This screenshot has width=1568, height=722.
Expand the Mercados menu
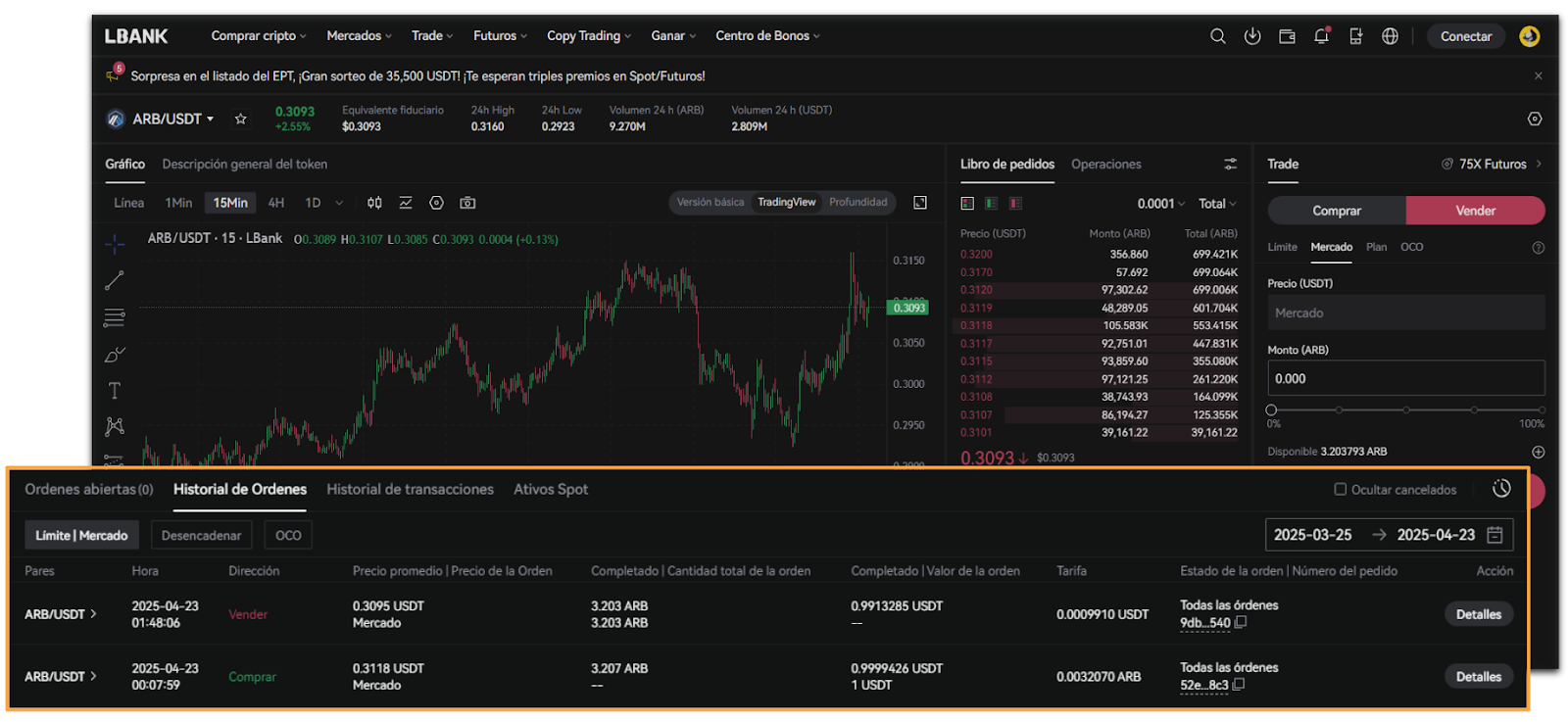[359, 36]
